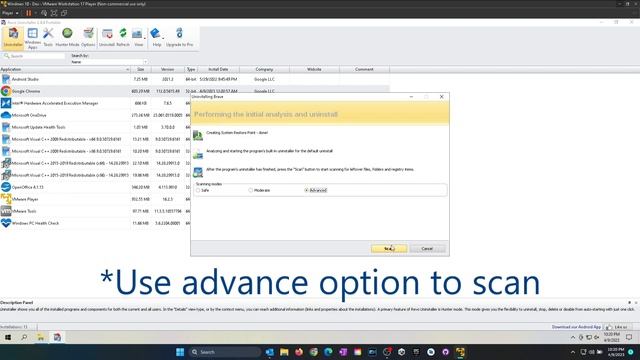This screenshot has width=640, height=360.
Task: Open the Options toolbar button
Action: click(88, 38)
